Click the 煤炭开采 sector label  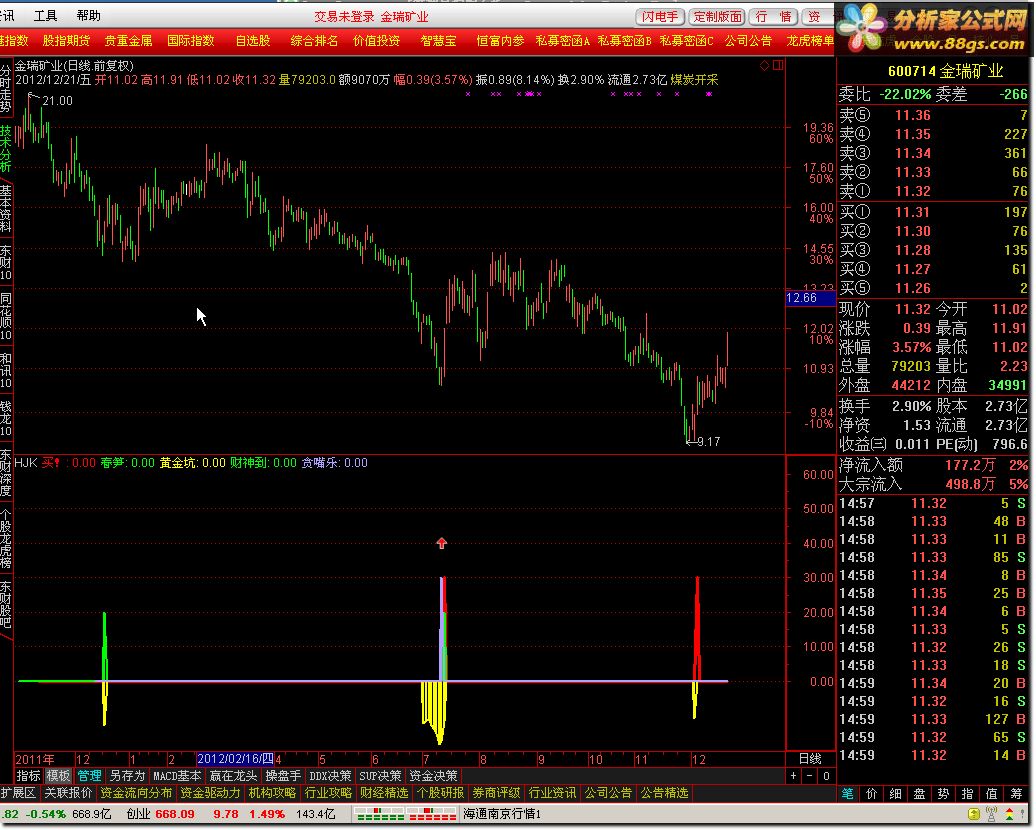[694, 80]
